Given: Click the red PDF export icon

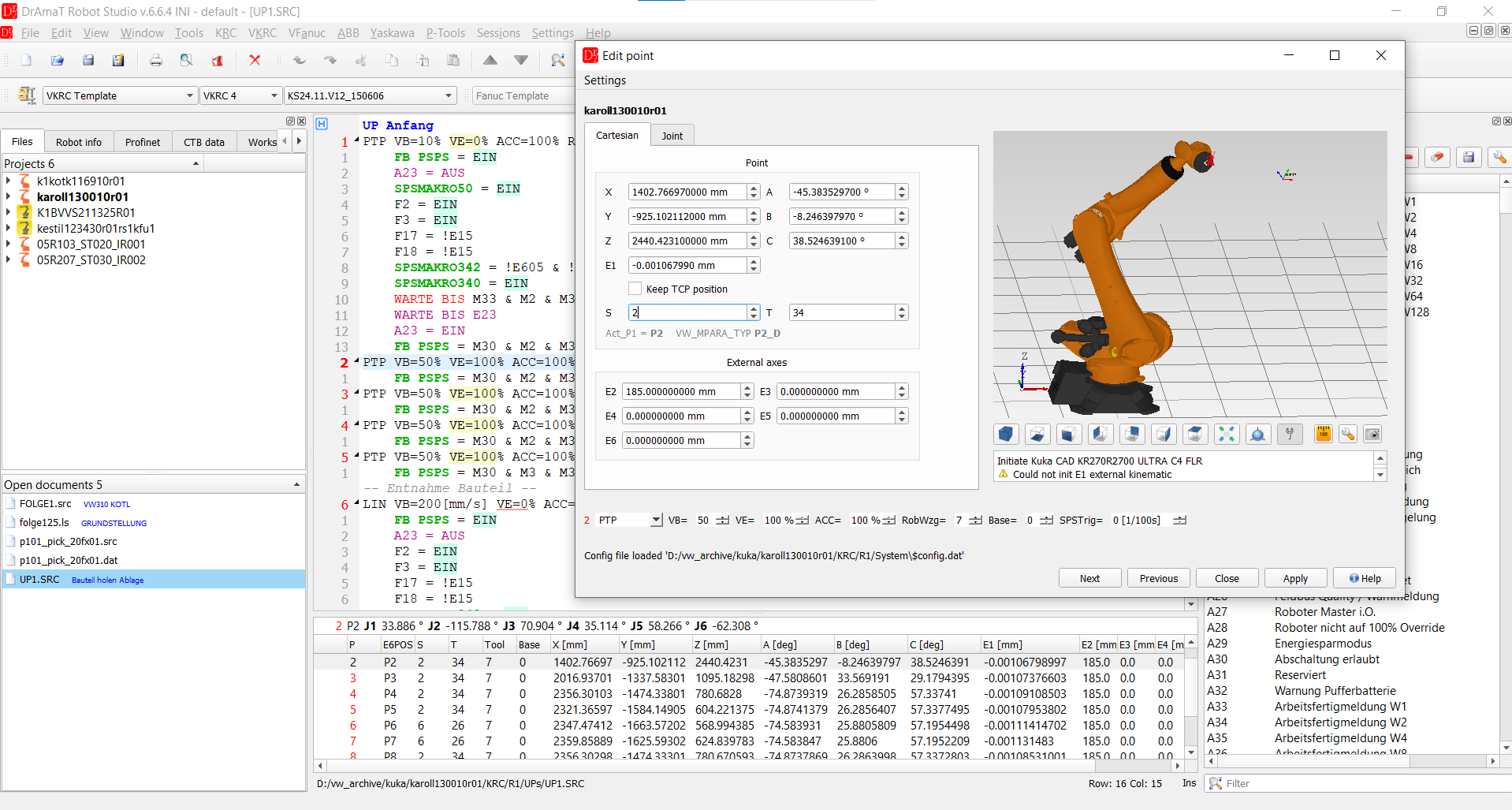Looking at the screenshot, I should tap(217, 60).
